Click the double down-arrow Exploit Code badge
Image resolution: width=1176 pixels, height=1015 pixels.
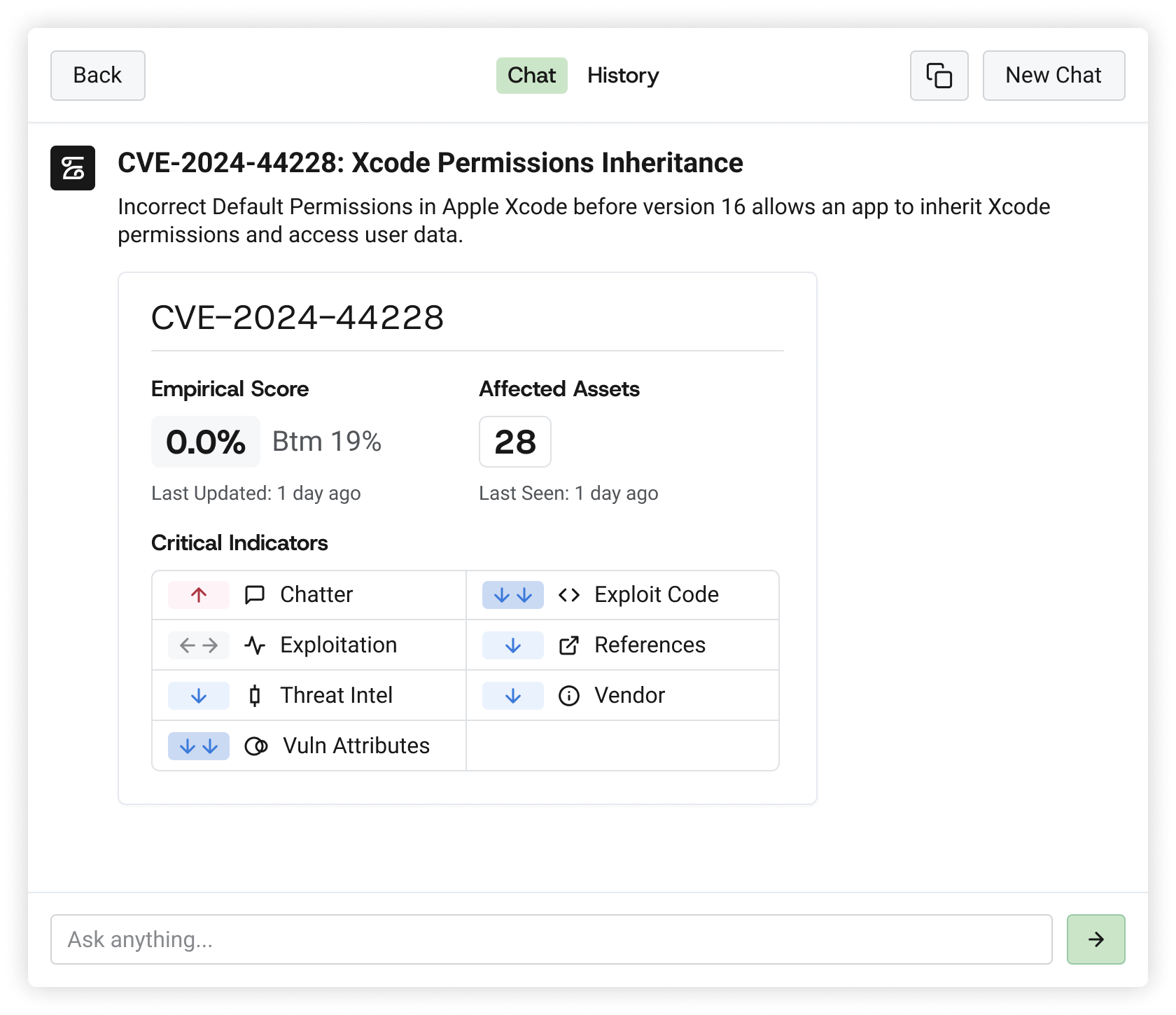pos(512,595)
